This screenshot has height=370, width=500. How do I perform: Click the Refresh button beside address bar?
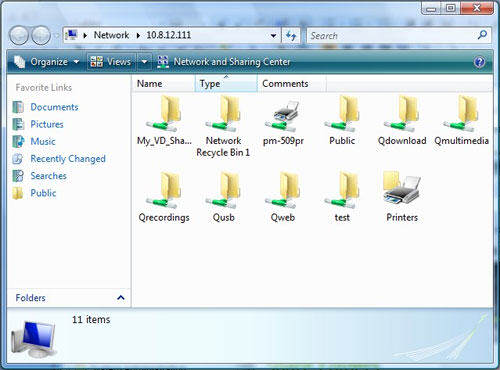coord(291,35)
